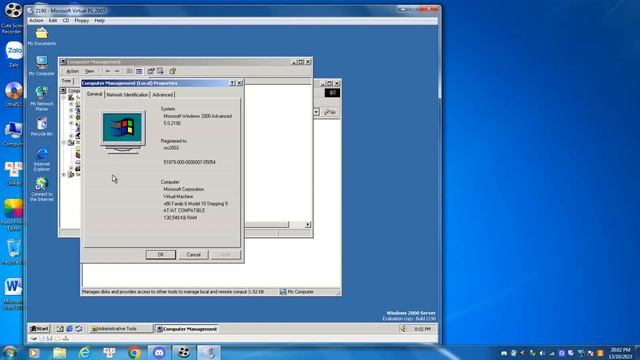This screenshot has width=640, height=360.
Task: Select the Recycle Bin in the virtual machine
Action: pos(42,126)
